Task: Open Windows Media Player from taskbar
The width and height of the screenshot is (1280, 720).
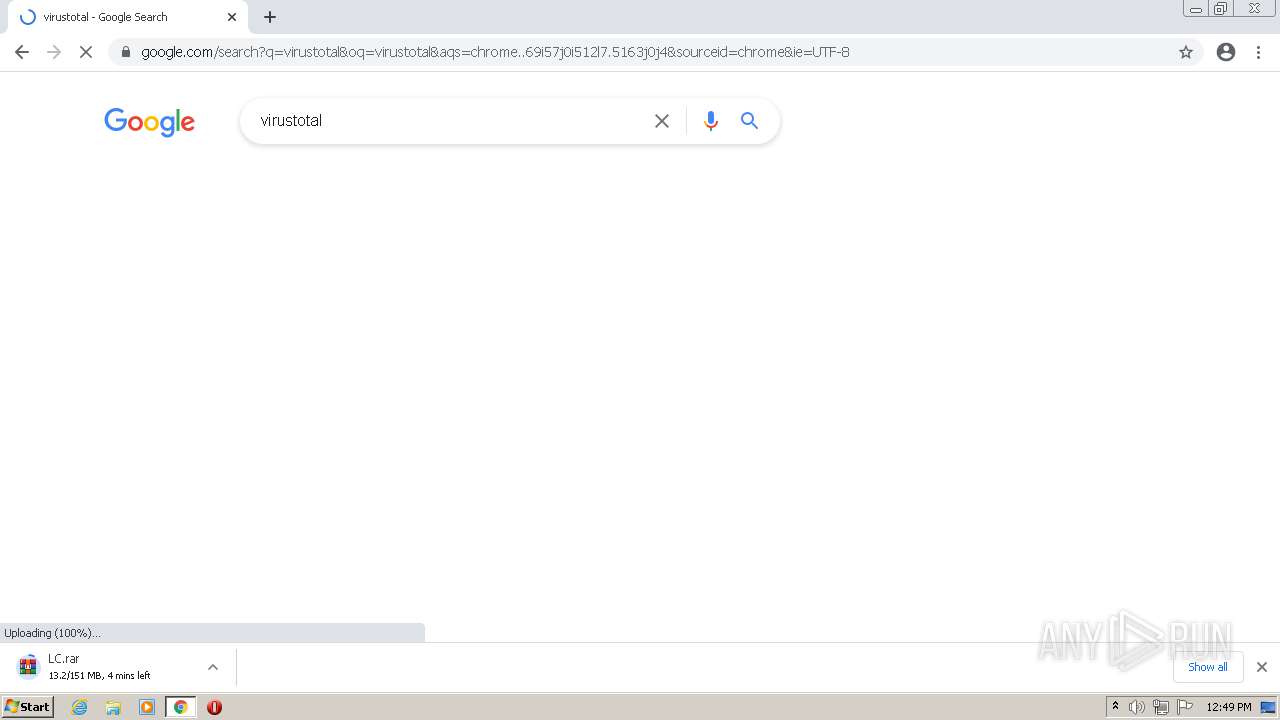Action: click(x=147, y=707)
